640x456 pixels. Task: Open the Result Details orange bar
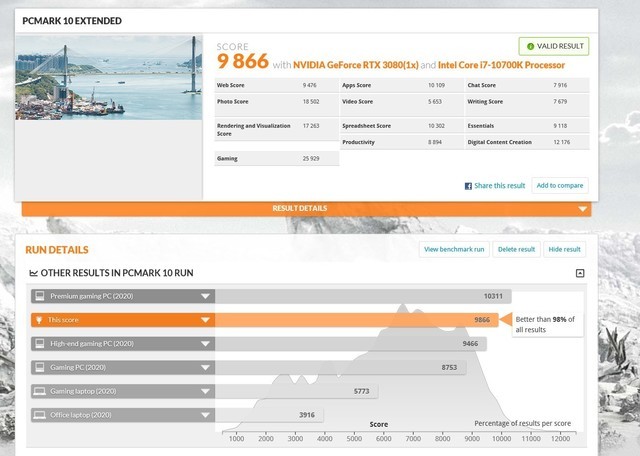(x=307, y=209)
